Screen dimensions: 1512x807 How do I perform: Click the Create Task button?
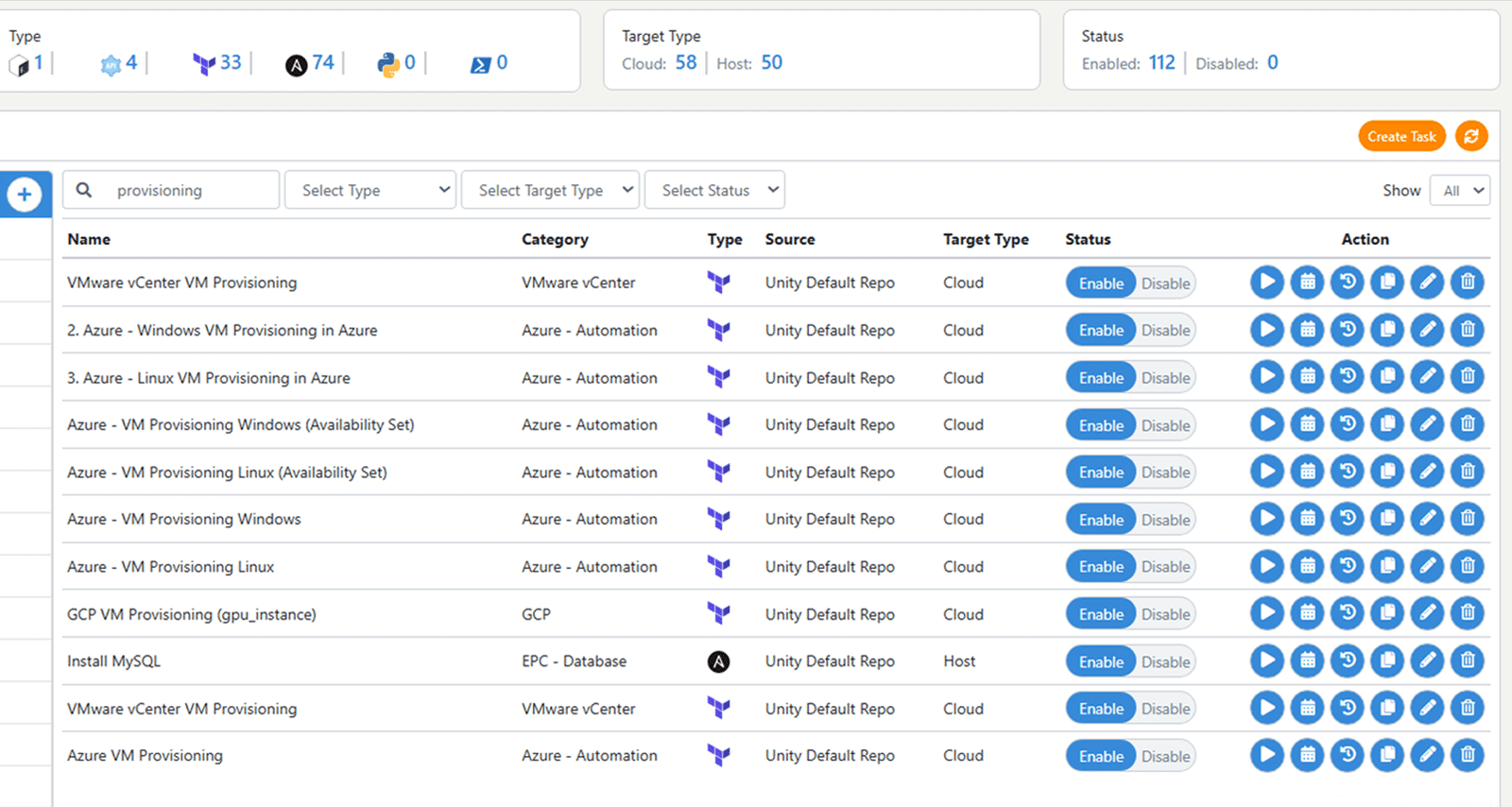pos(1401,136)
